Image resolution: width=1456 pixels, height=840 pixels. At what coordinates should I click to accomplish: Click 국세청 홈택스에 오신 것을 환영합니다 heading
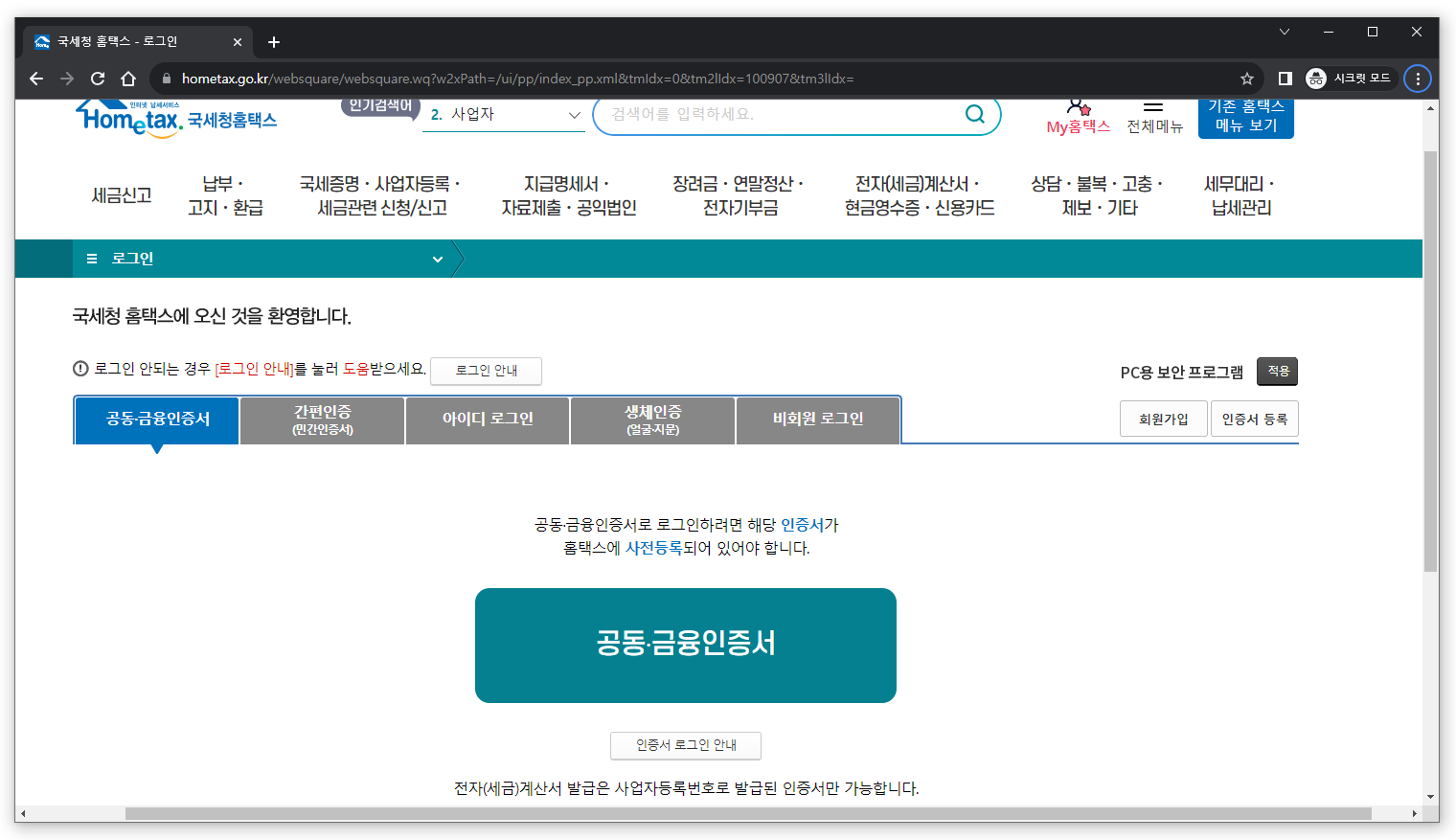[x=212, y=316]
